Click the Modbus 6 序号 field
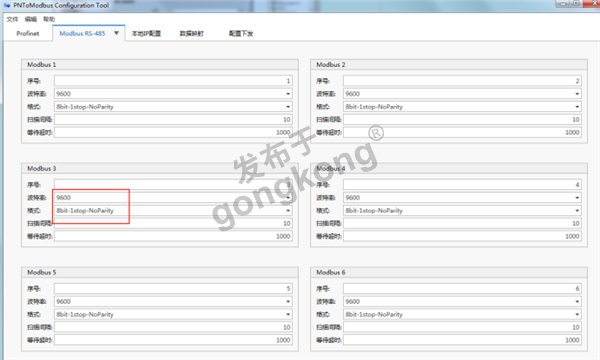This screenshot has width=600, height=360. pos(462,288)
